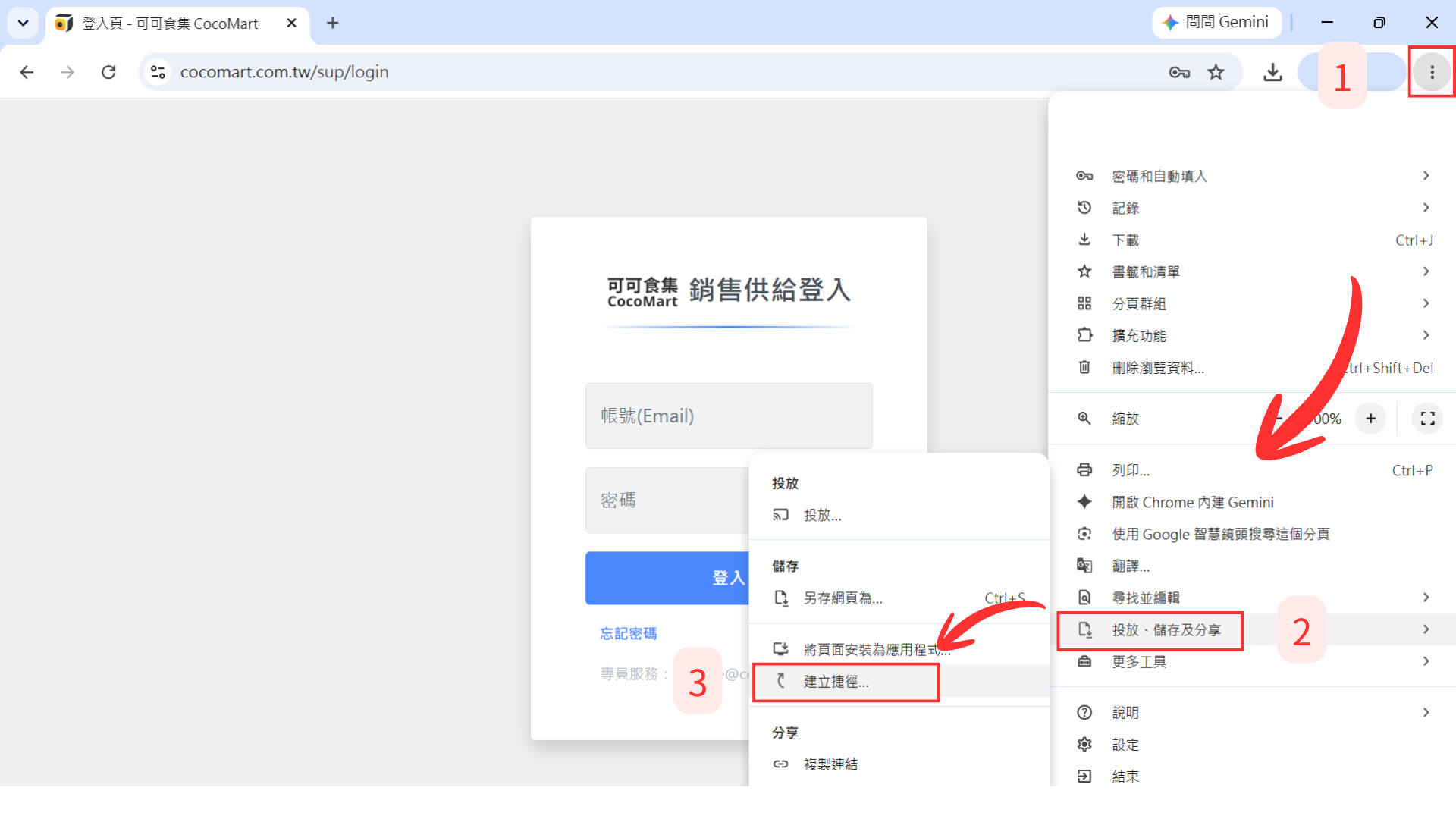
Task: Click the password key icon in address bar
Action: [1179, 72]
